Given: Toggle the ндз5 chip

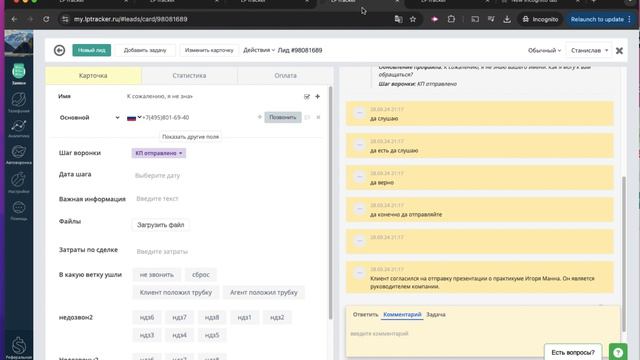Looking at the screenshot, I should point(212,335).
